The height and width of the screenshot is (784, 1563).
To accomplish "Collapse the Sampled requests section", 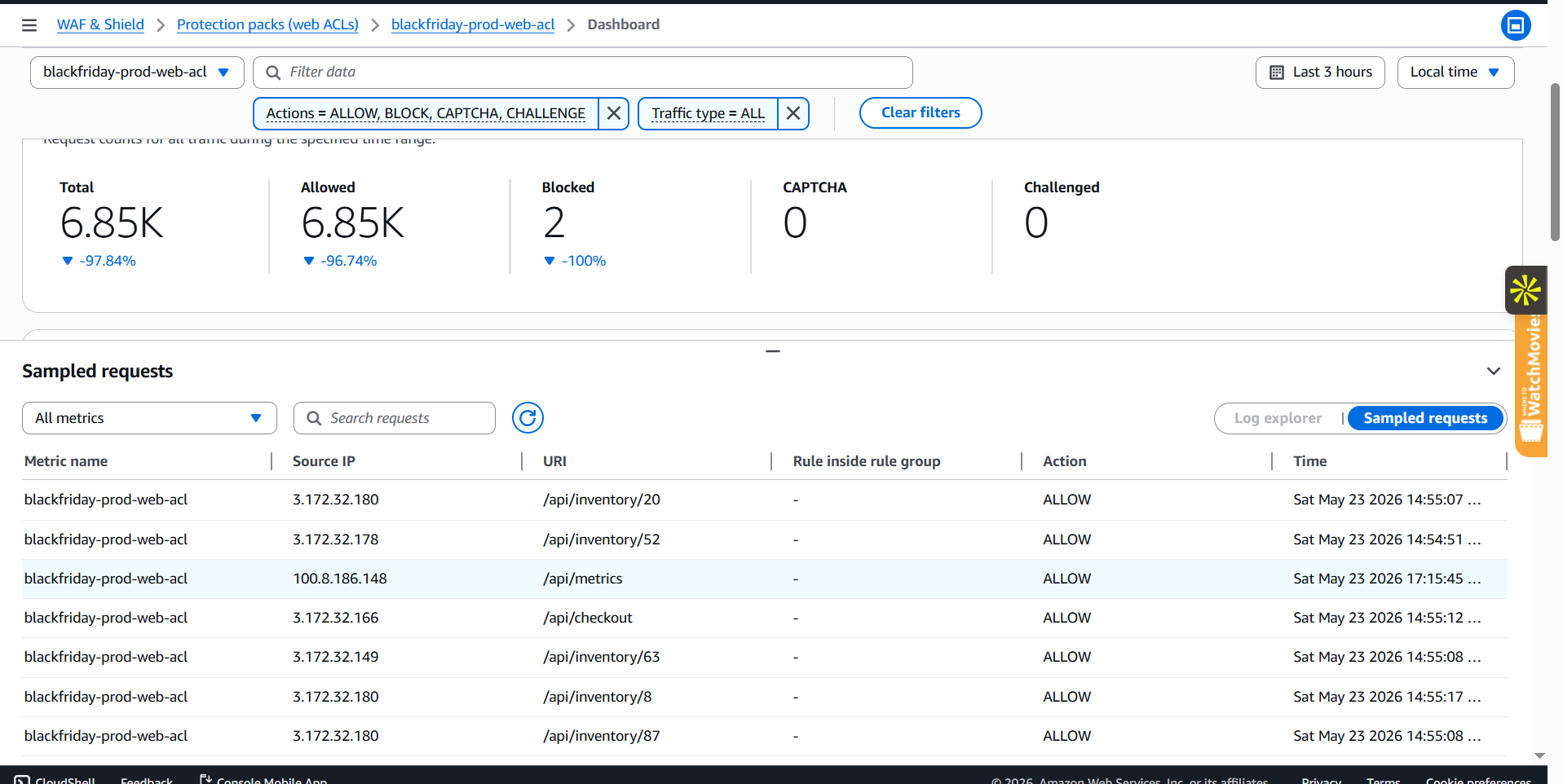I will tap(1493, 371).
